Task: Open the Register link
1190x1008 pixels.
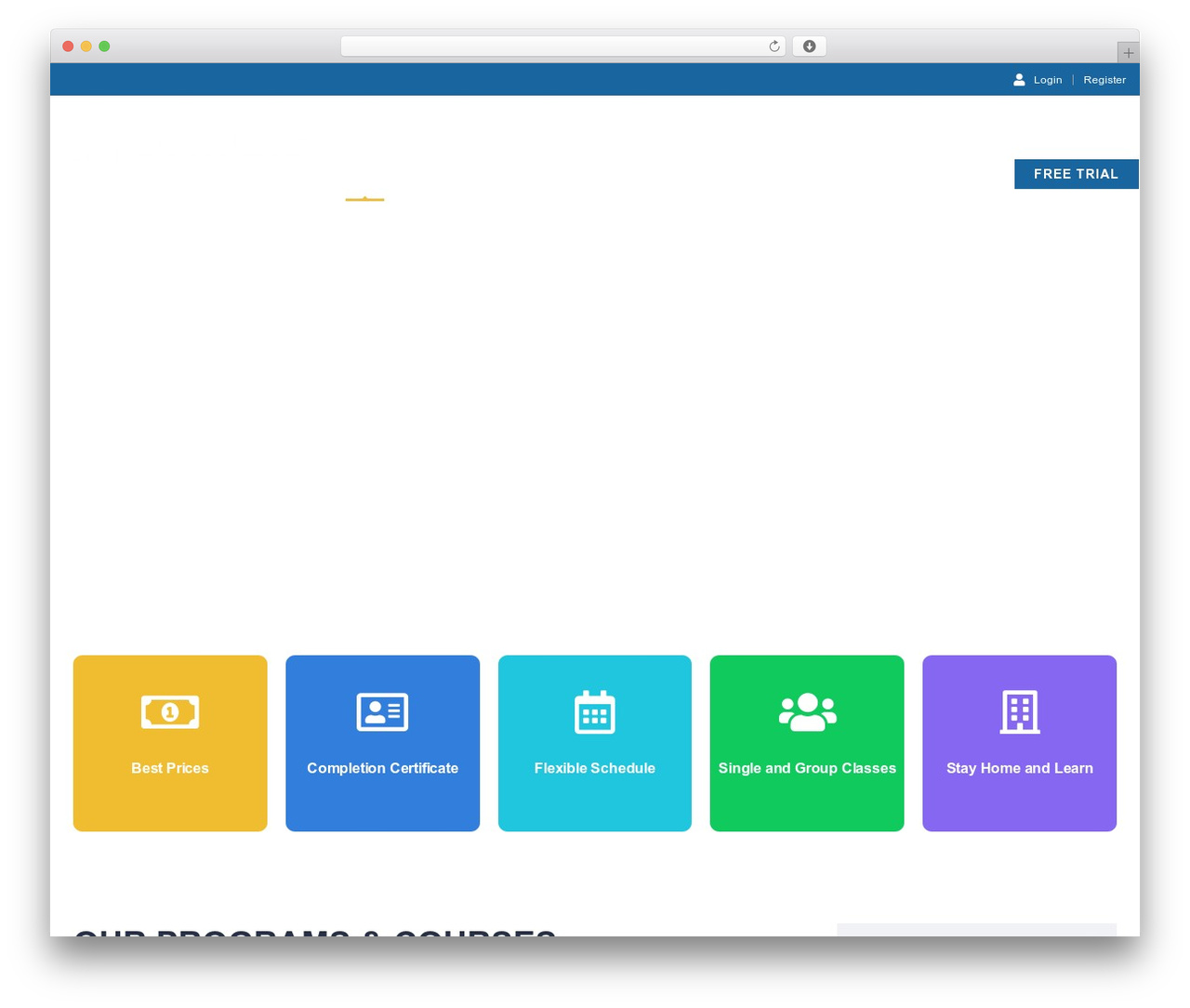Action: coord(1104,80)
